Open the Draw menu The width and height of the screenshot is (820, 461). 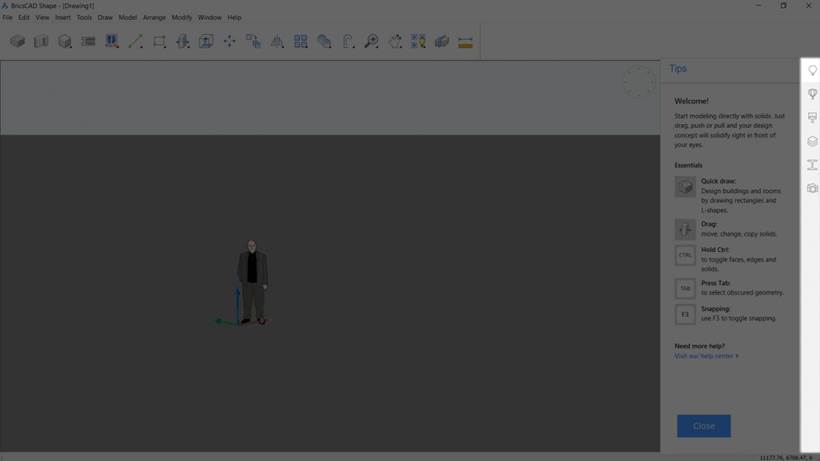point(105,17)
